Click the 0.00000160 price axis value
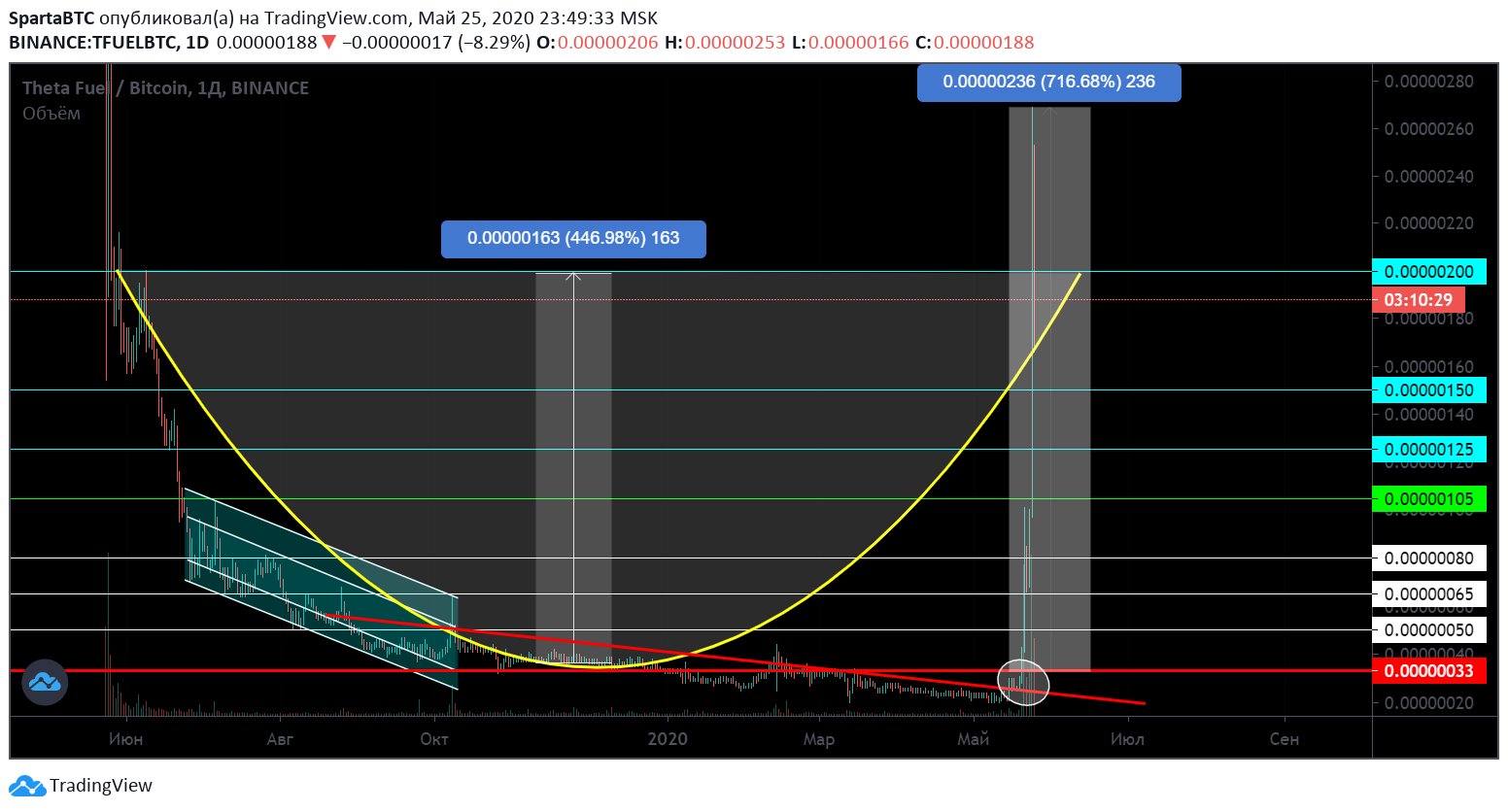Image resolution: width=1508 pixels, height=812 pixels. click(x=1429, y=367)
